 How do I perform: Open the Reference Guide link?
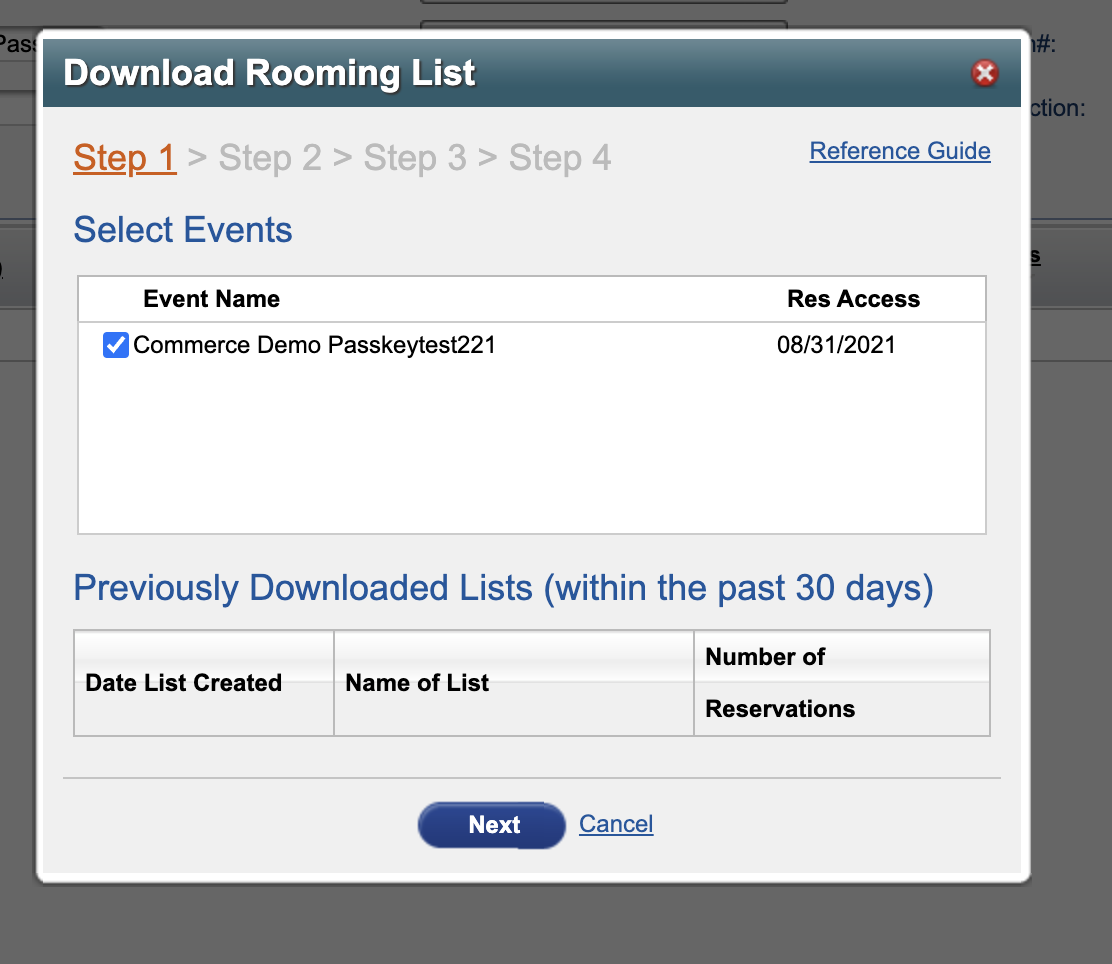pos(900,151)
